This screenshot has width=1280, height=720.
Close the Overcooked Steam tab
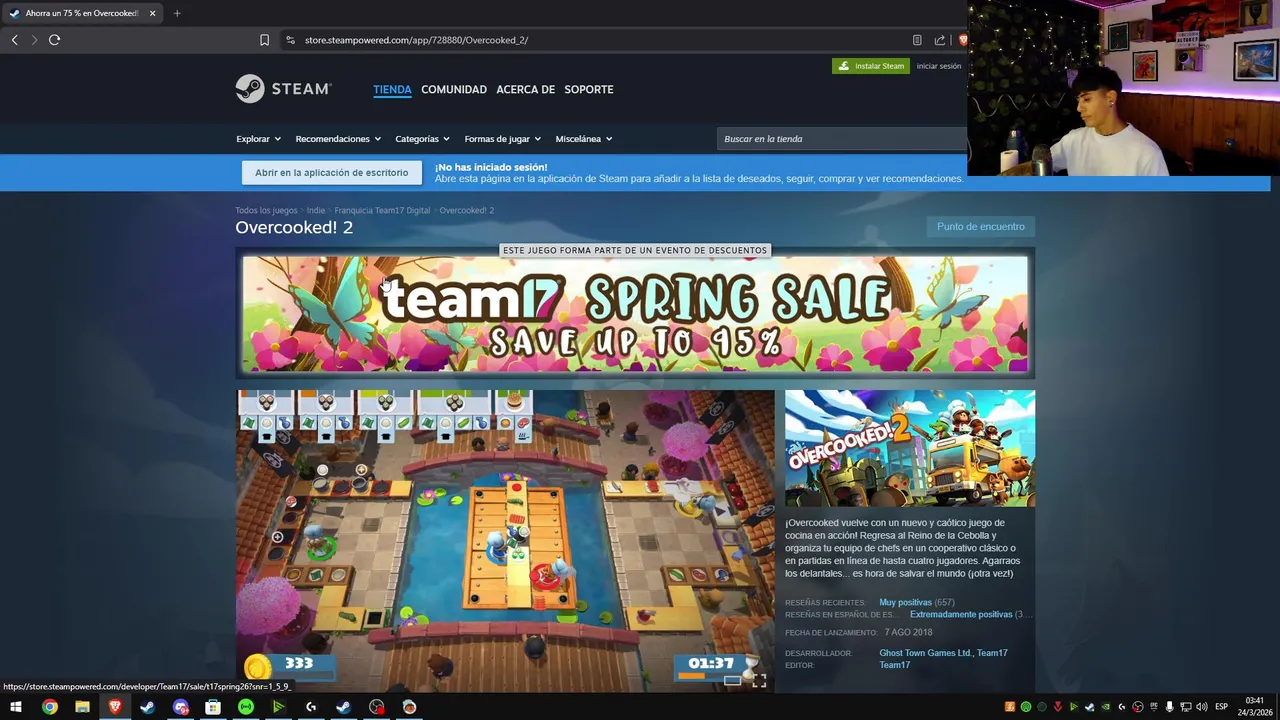coord(152,13)
